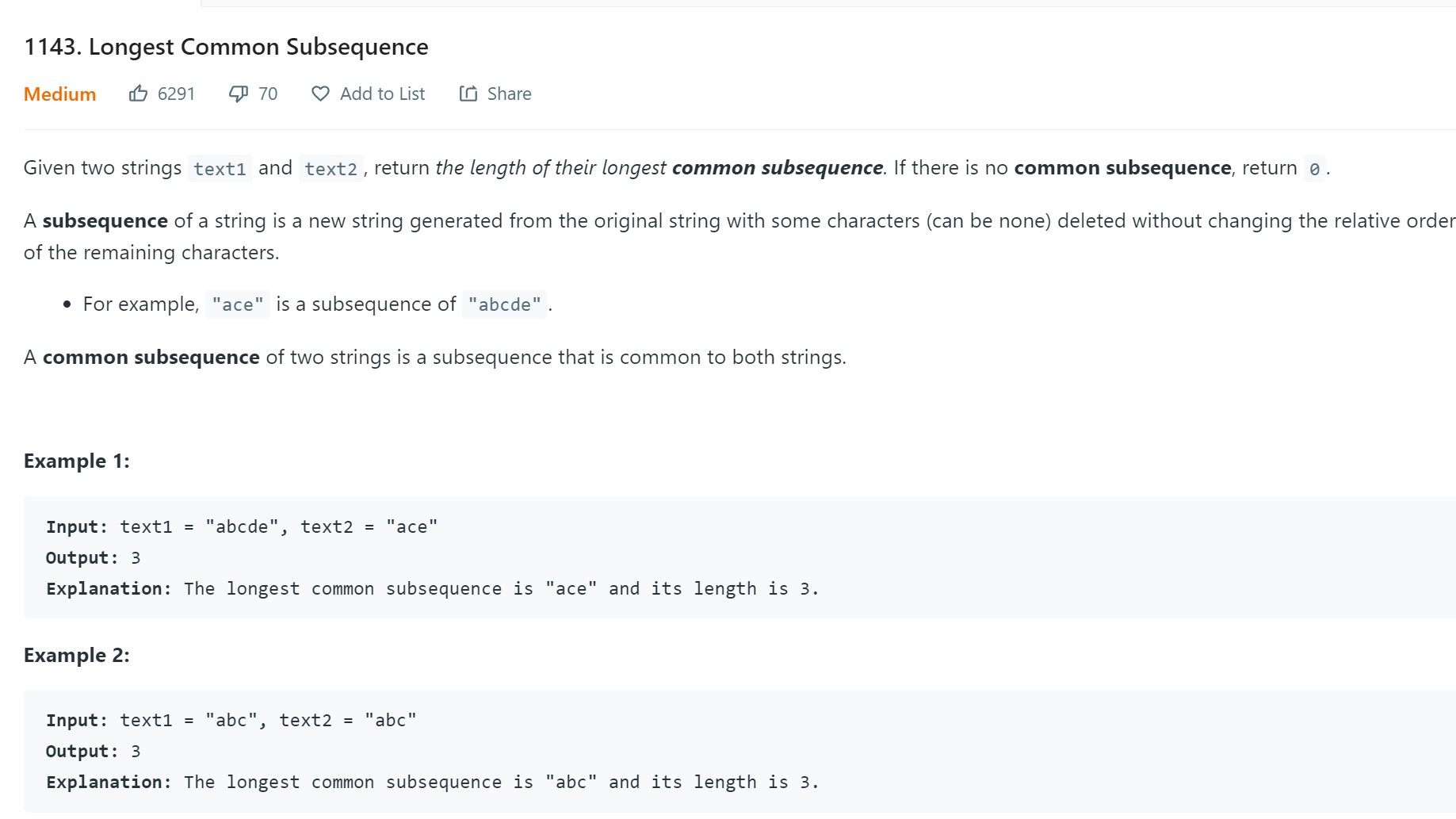Click the Example 2 heading
The width and height of the screenshot is (1456, 819).
pos(77,656)
